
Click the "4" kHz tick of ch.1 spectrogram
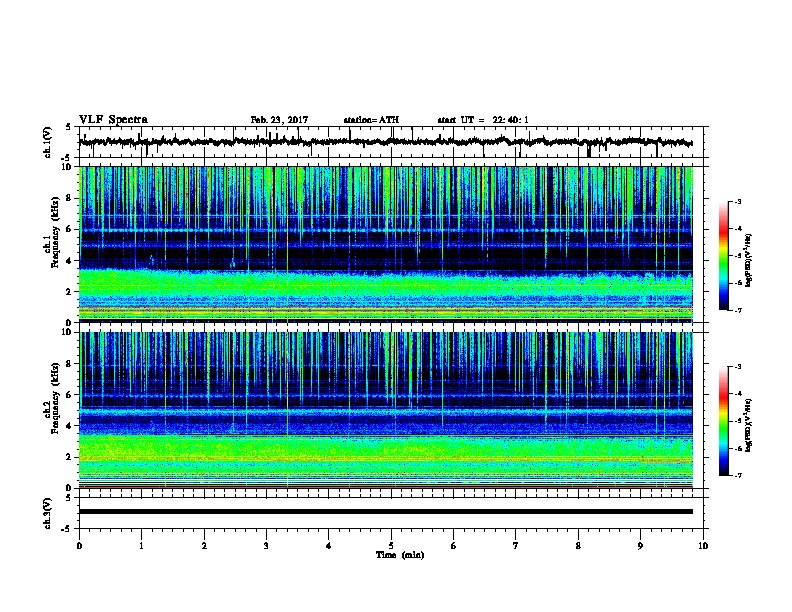(x=70, y=261)
